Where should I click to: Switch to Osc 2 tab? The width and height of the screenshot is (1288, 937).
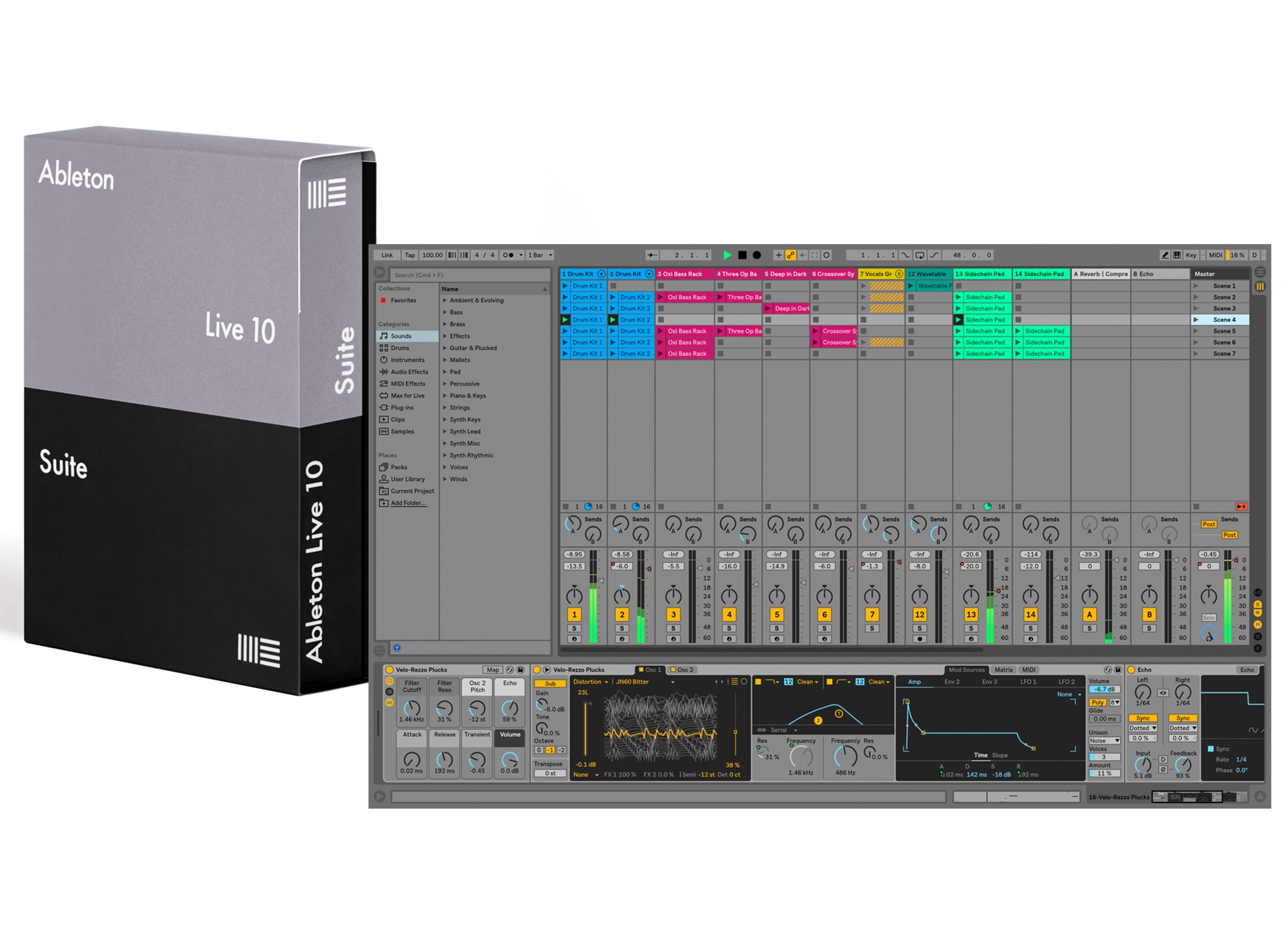pos(682,670)
